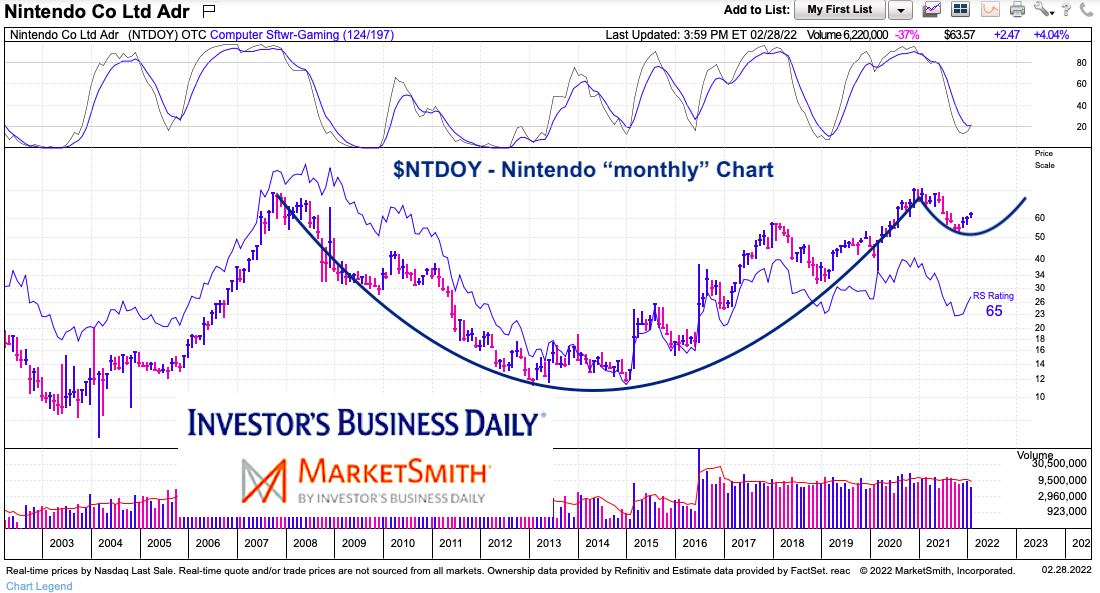
Task: Open the Chart Legend link
Action: (39, 586)
